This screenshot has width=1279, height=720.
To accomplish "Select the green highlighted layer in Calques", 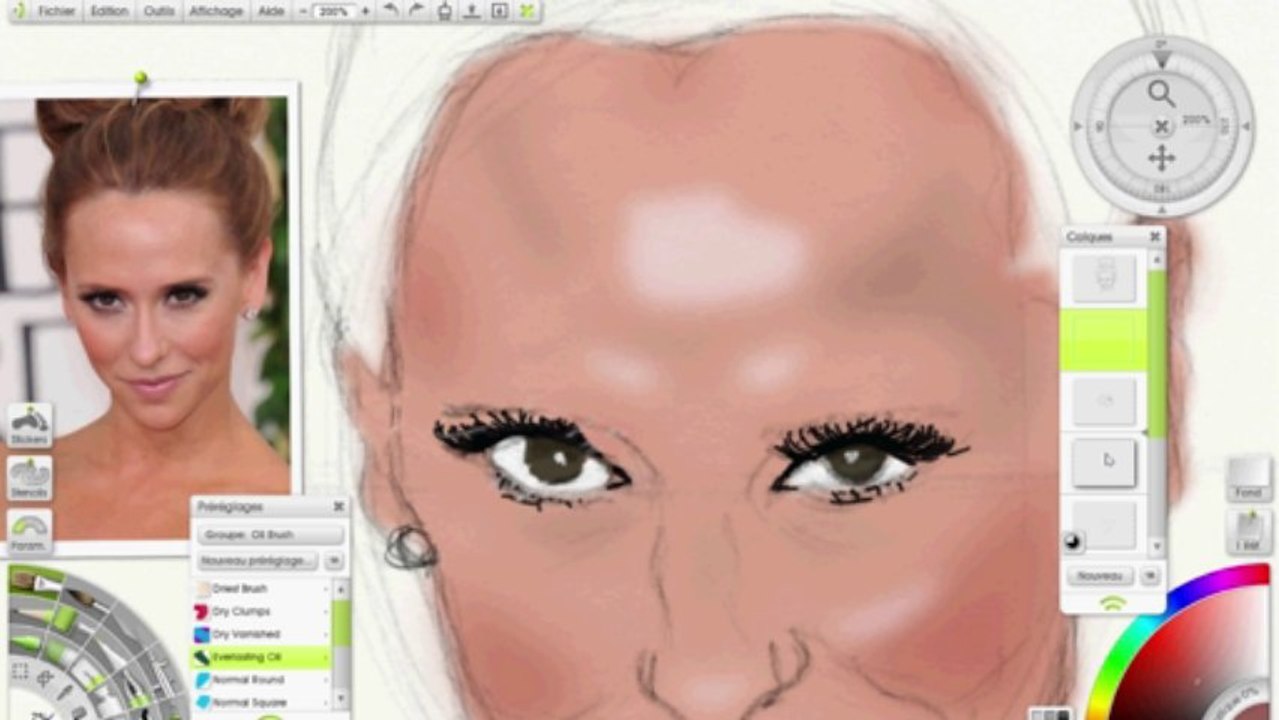I will (1104, 339).
